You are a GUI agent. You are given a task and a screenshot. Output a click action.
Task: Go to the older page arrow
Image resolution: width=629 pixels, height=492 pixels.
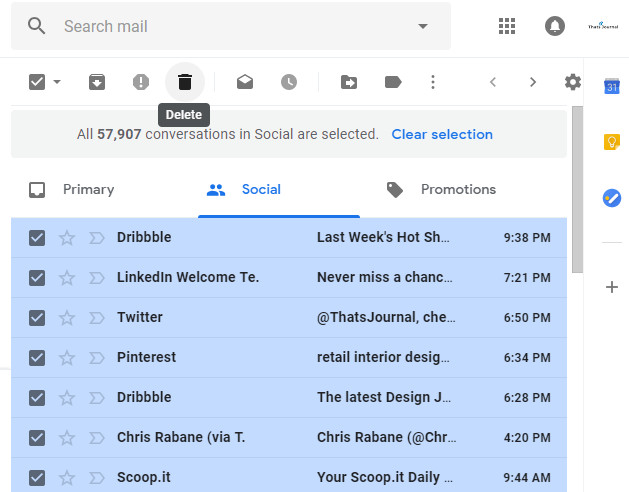tap(533, 82)
